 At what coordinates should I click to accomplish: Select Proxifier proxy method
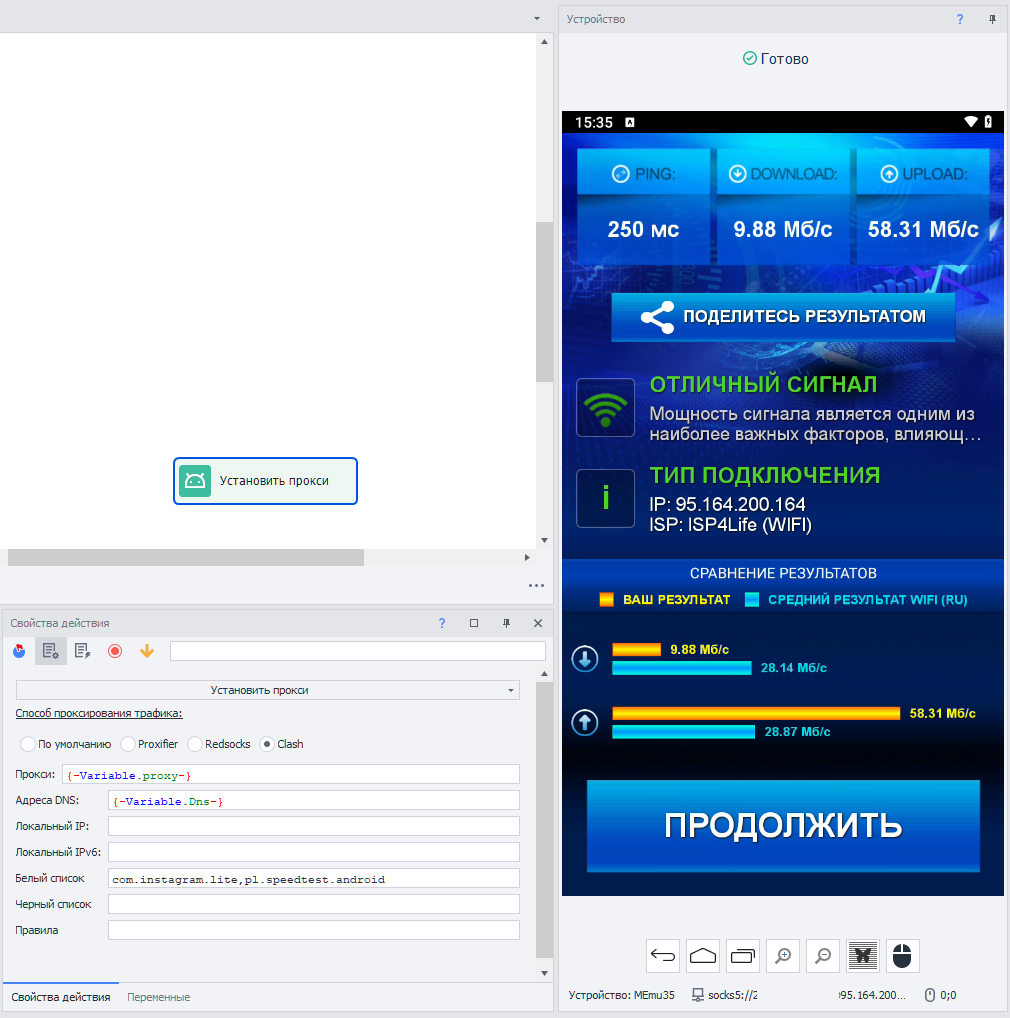click(x=128, y=744)
